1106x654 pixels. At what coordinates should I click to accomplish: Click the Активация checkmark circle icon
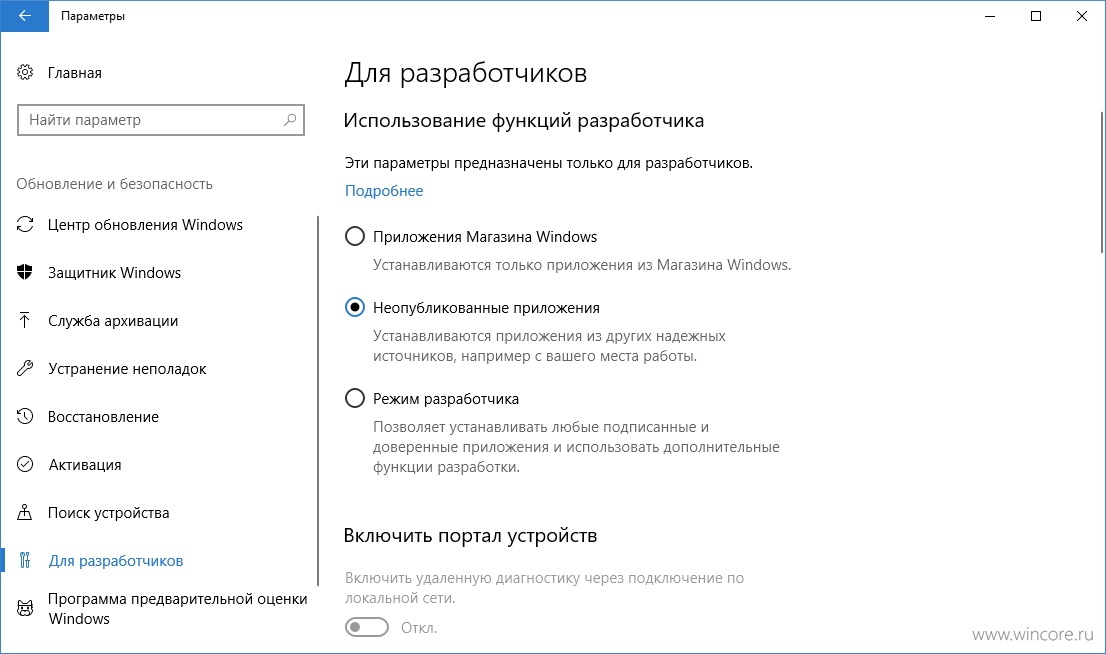[x=25, y=464]
